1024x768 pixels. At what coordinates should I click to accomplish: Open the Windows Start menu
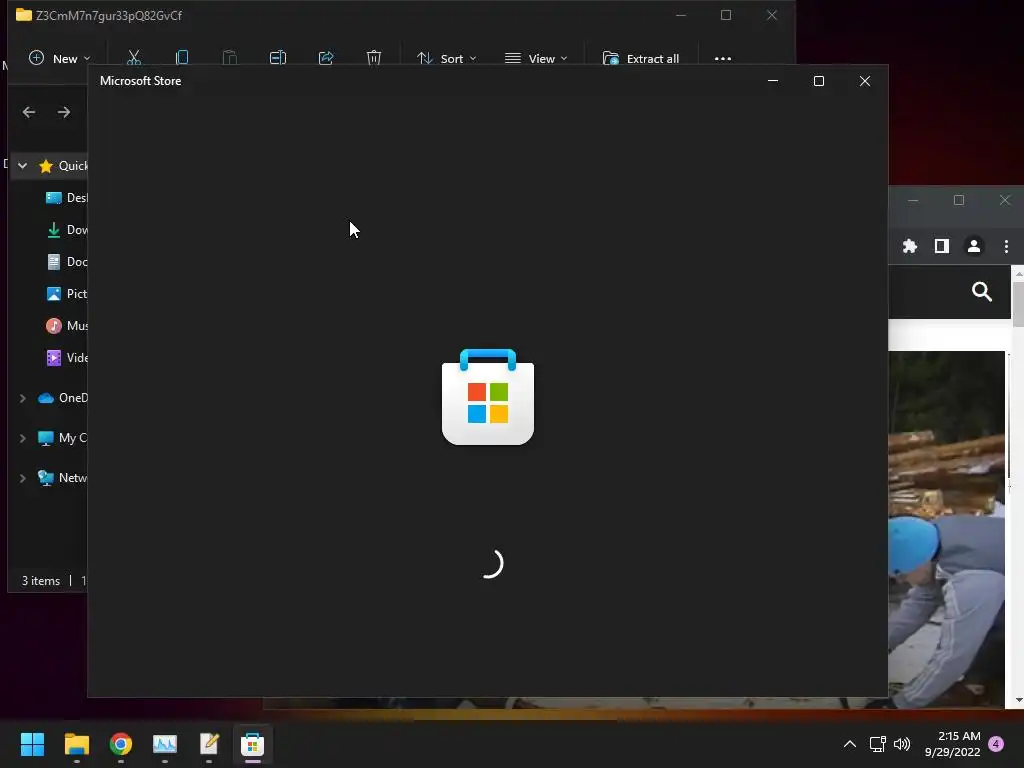pyautogui.click(x=32, y=744)
